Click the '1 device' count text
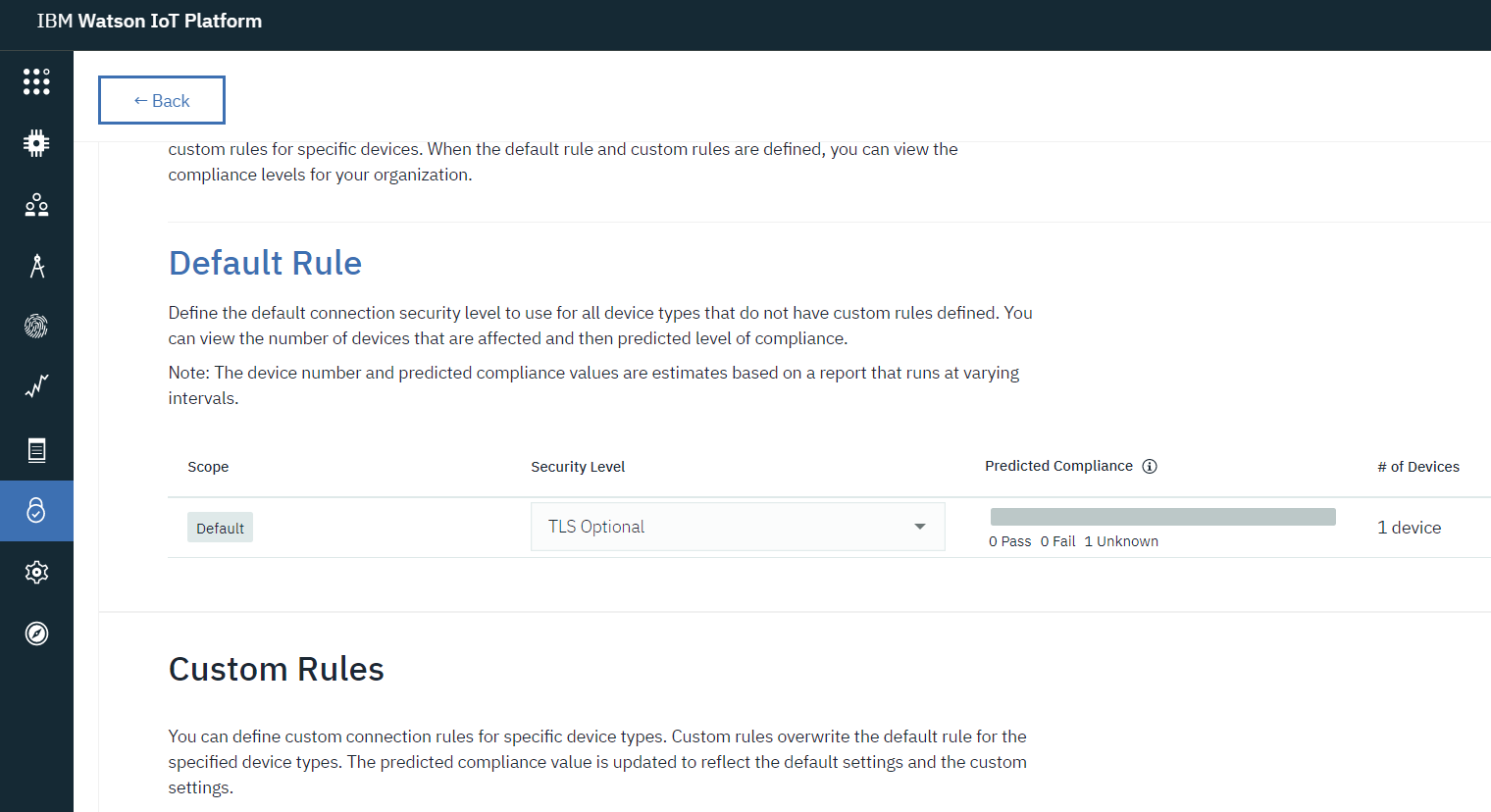 (1409, 528)
